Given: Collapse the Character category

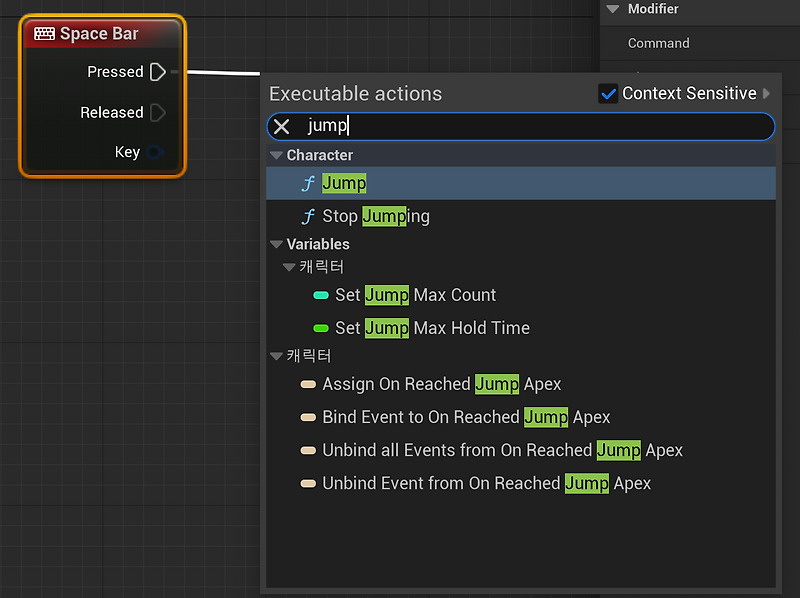Looking at the screenshot, I should point(275,155).
